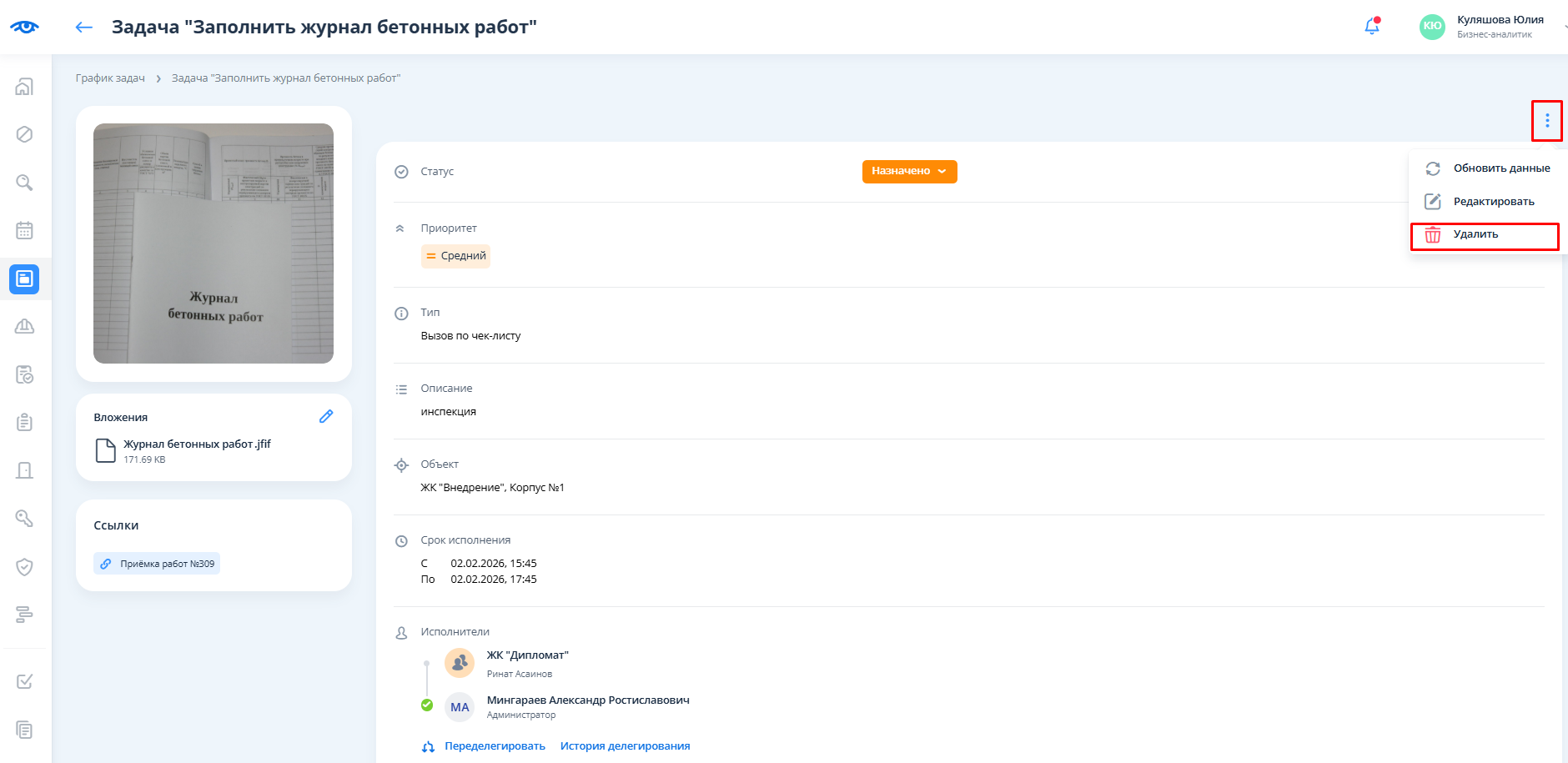Click the hard hat icon in sidebar
Viewport: 1568px width, 763px height.
point(24,326)
